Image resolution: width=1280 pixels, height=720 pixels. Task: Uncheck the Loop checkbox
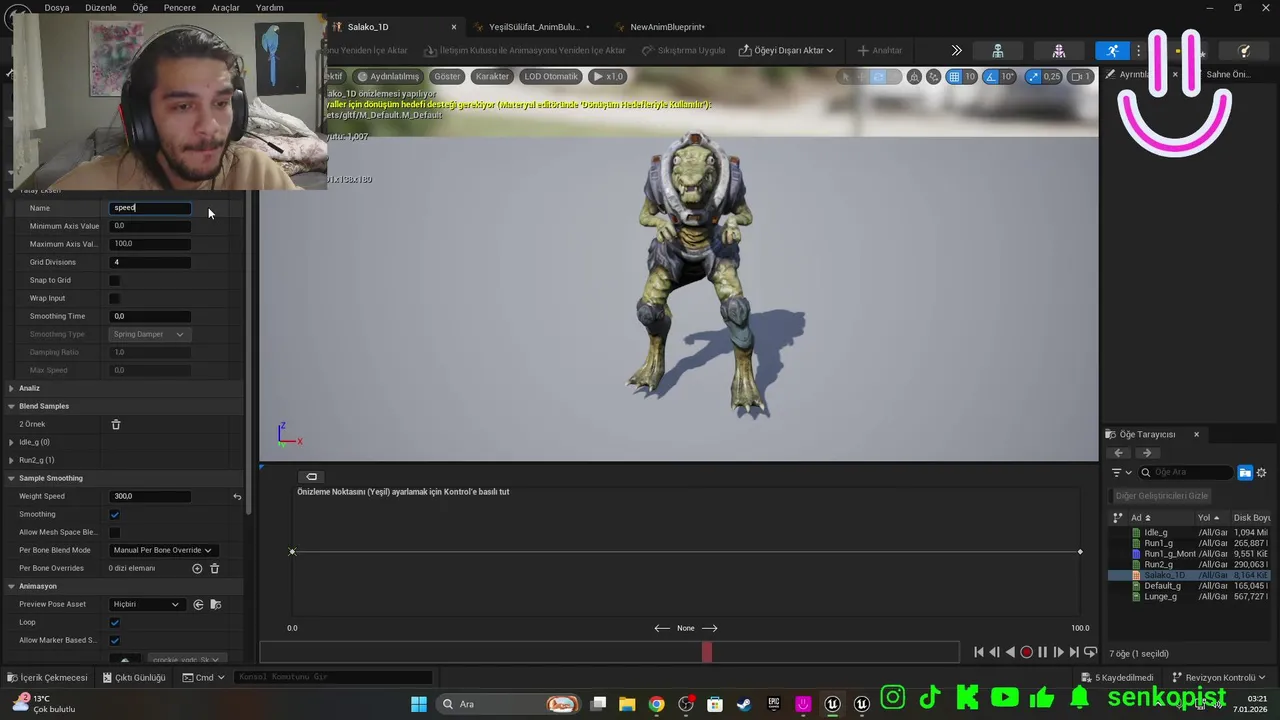[x=114, y=622]
